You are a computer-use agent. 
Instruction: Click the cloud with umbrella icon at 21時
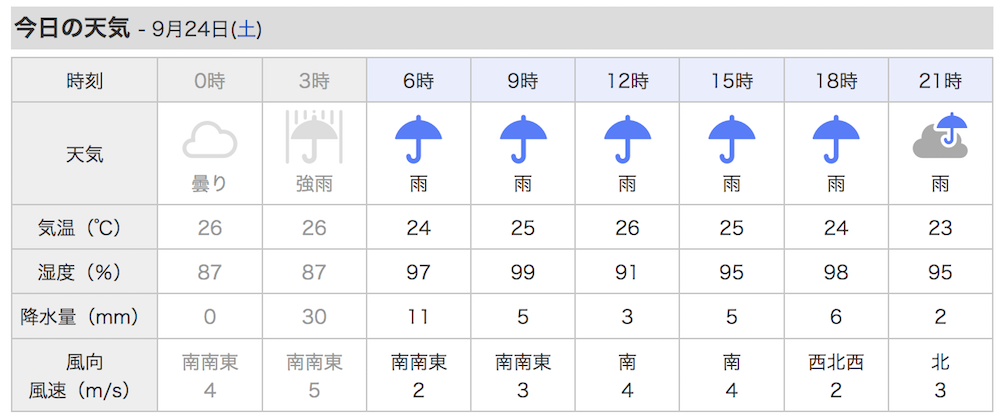click(x=941, y=136)
